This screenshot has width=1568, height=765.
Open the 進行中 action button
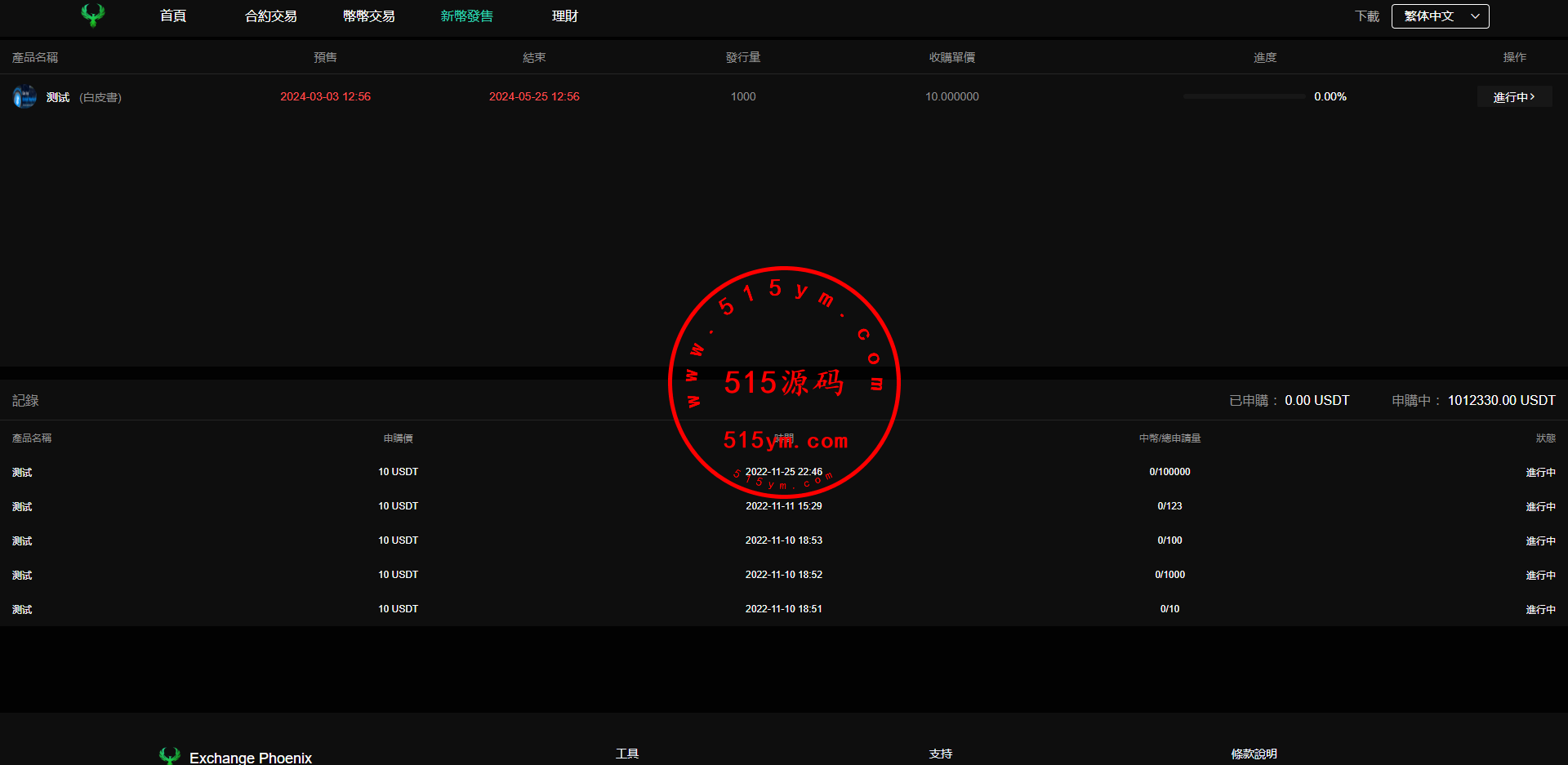[x=1514, y=97]
